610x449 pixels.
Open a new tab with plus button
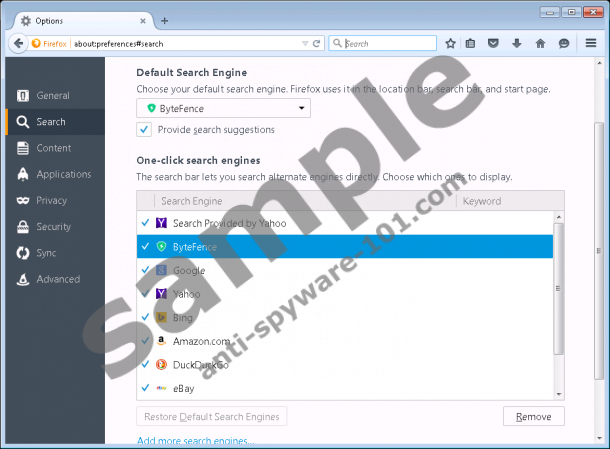point(164,20)
